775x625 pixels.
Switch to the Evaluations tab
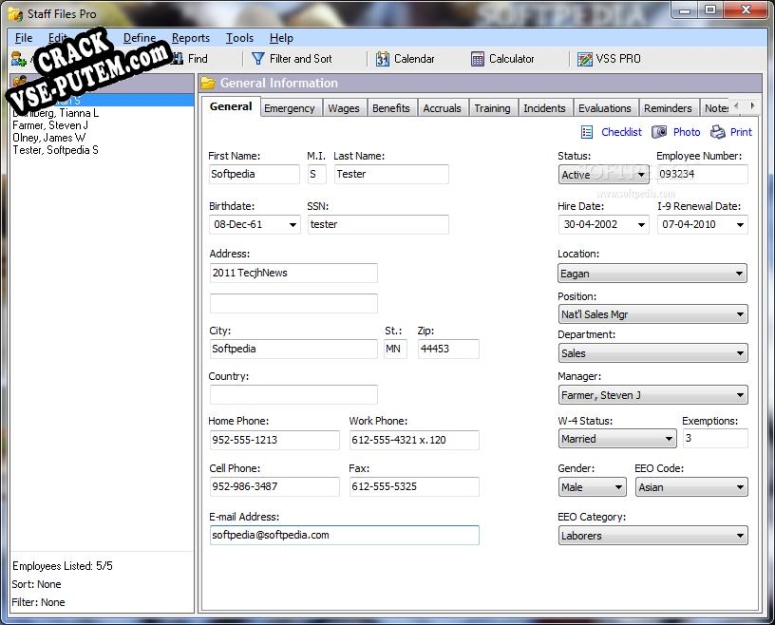[604, 108]
